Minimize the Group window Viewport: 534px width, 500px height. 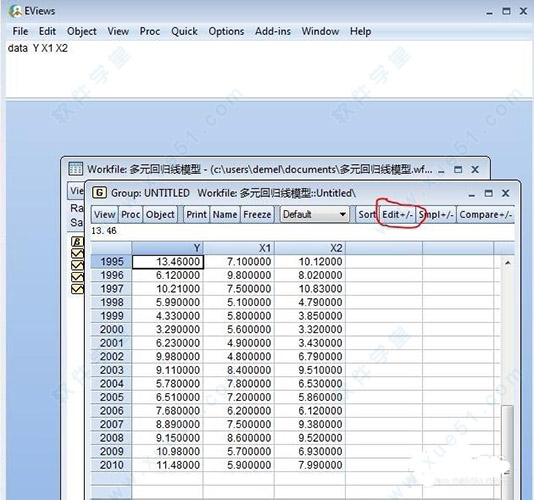pyautogui.click(x=471, y=194)
